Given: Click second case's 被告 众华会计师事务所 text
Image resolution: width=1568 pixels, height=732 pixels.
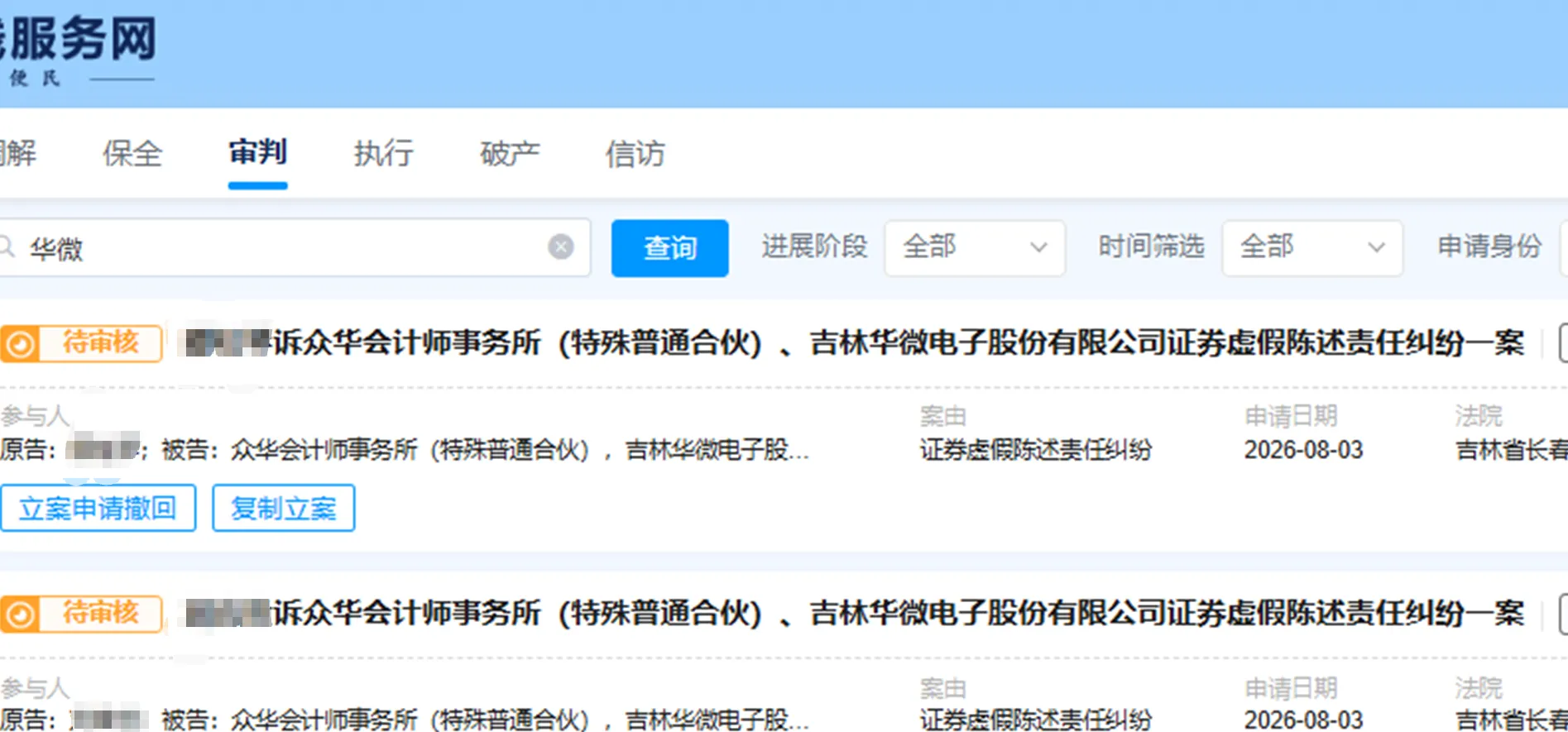Looking at the screenshot, I should (485, 720).
